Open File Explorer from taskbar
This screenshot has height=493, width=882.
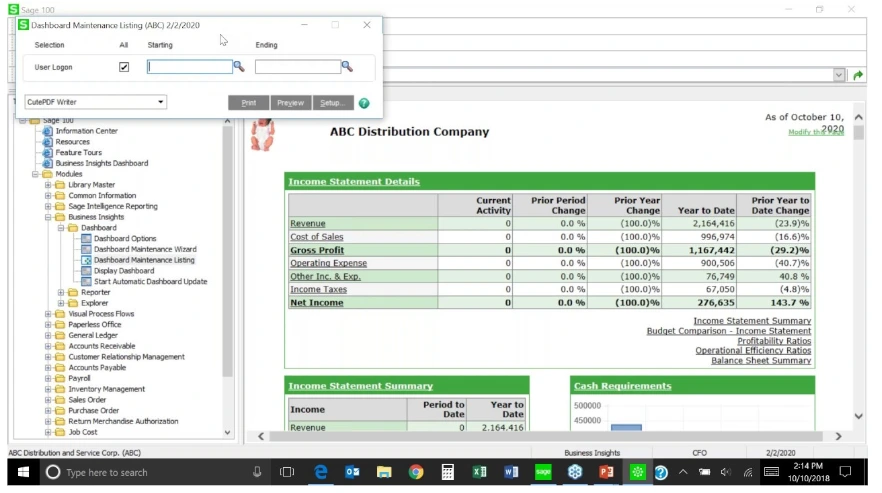(384, 472)
